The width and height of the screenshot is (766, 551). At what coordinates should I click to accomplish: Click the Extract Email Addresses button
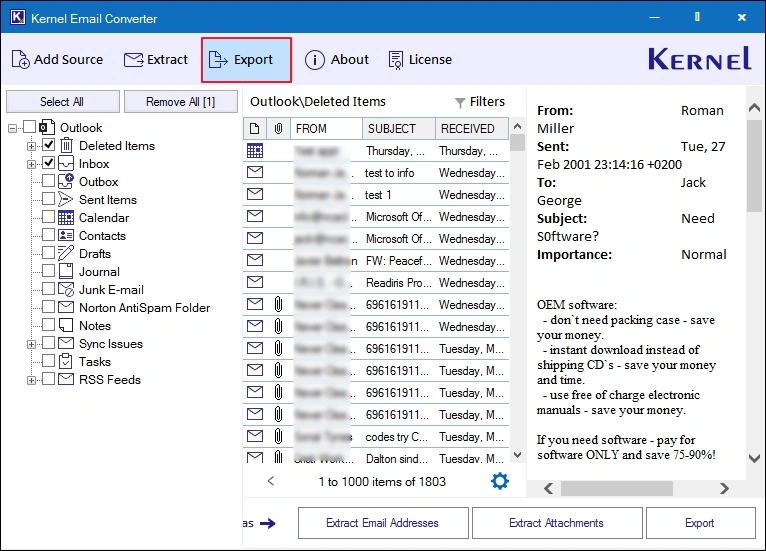[x=383, y=523]
